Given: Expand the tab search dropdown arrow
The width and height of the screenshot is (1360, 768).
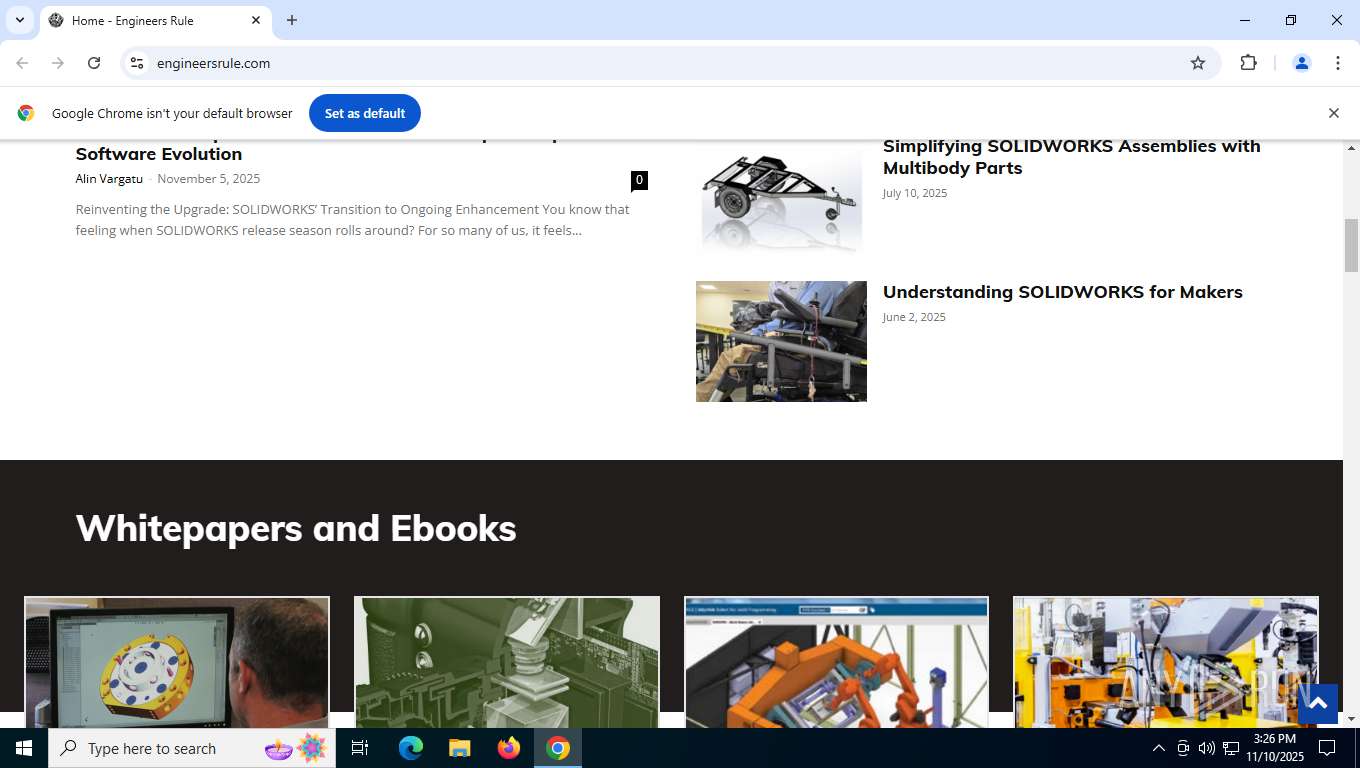Looking at the screenshot, I should point(19,20).
